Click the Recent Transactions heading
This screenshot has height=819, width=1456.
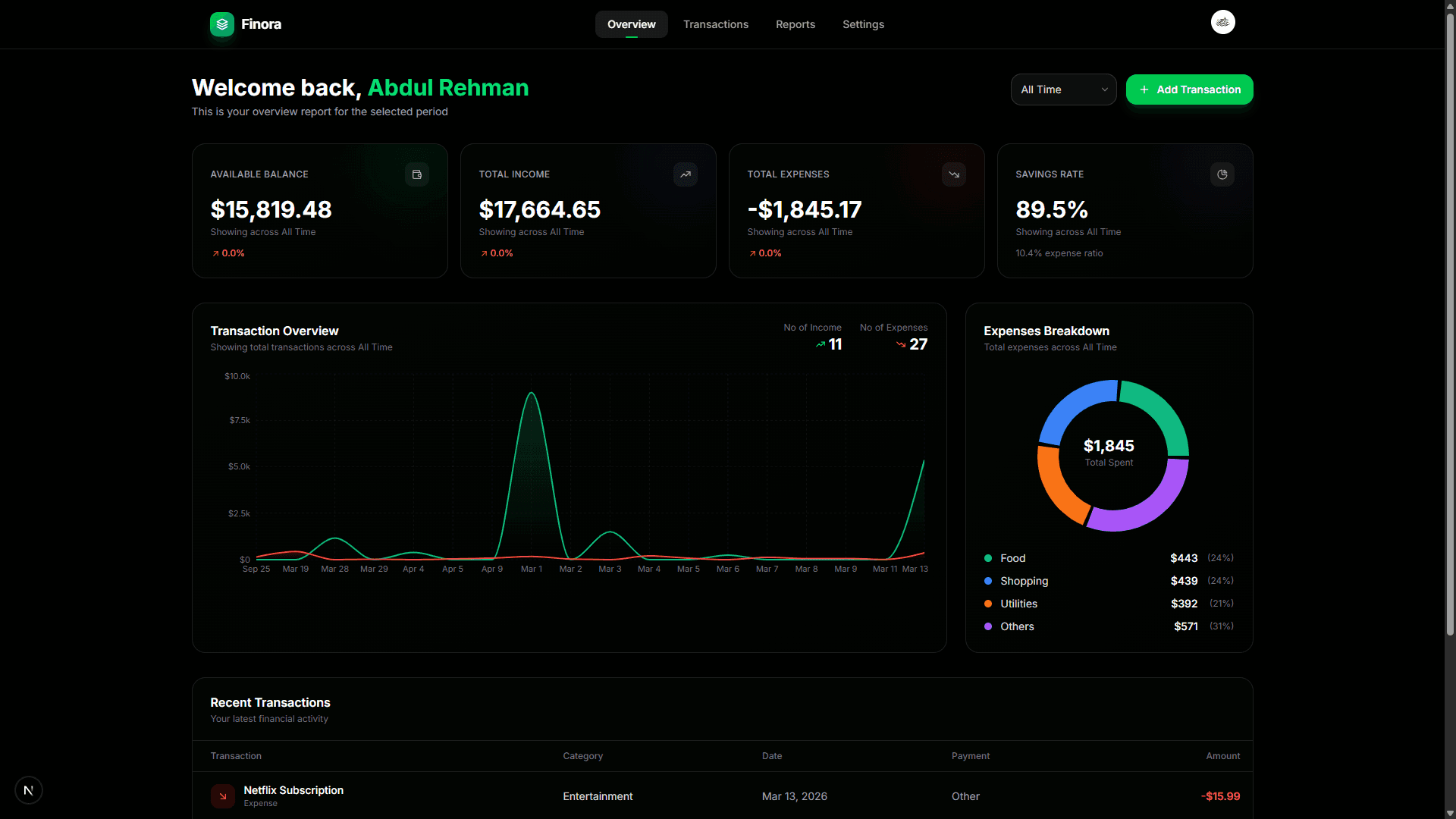point(270,702)
